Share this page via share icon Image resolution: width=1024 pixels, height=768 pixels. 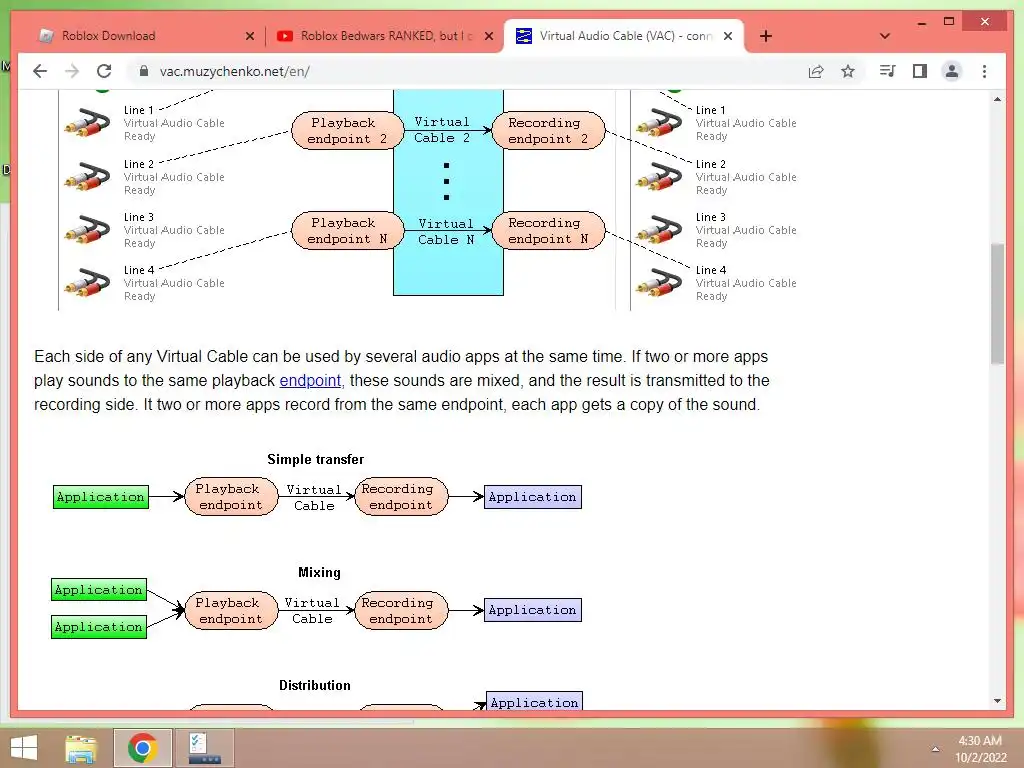tap(816, 71)
